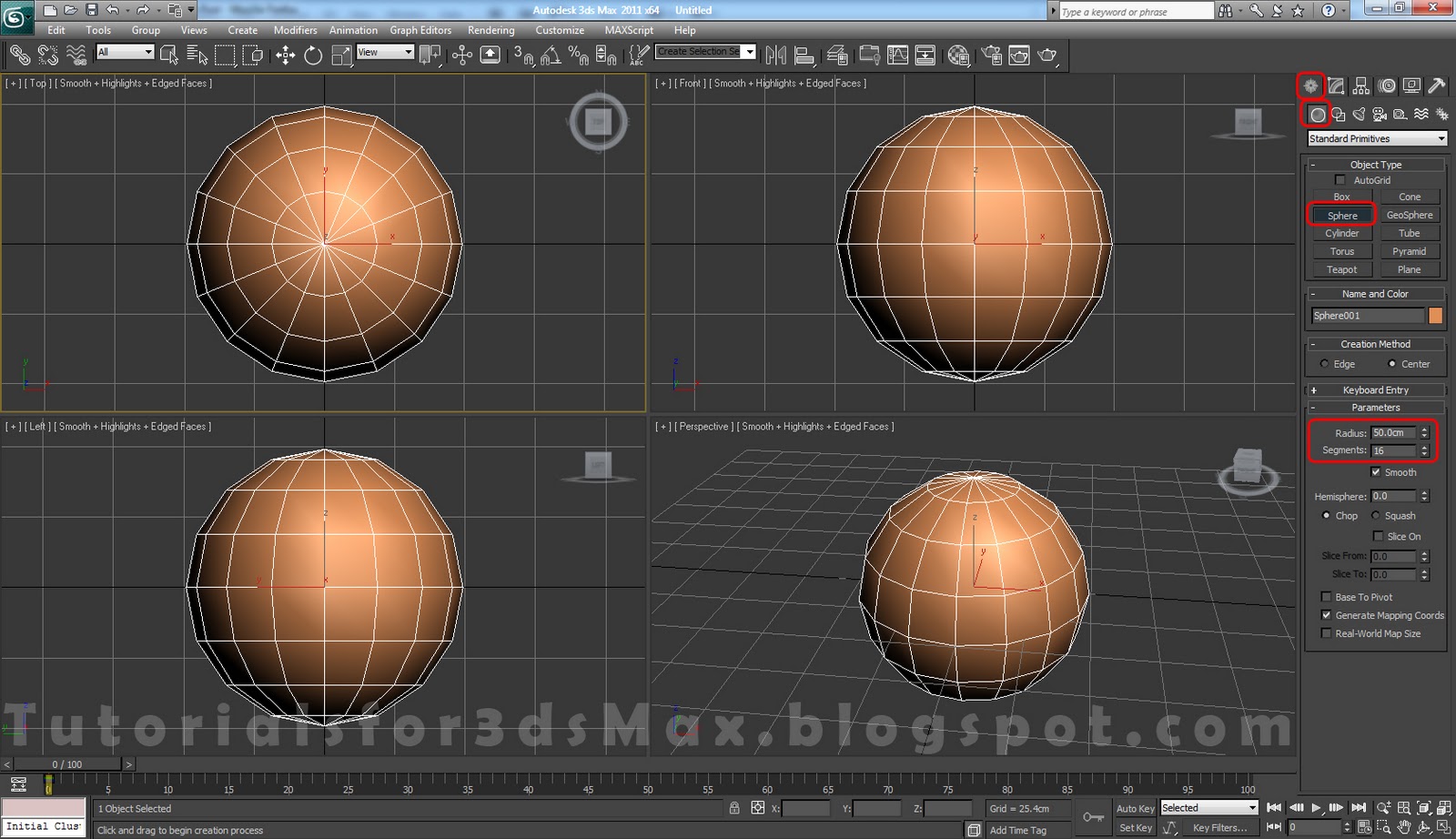
Task: Open the Animation menu
Action: click(353, 30)
